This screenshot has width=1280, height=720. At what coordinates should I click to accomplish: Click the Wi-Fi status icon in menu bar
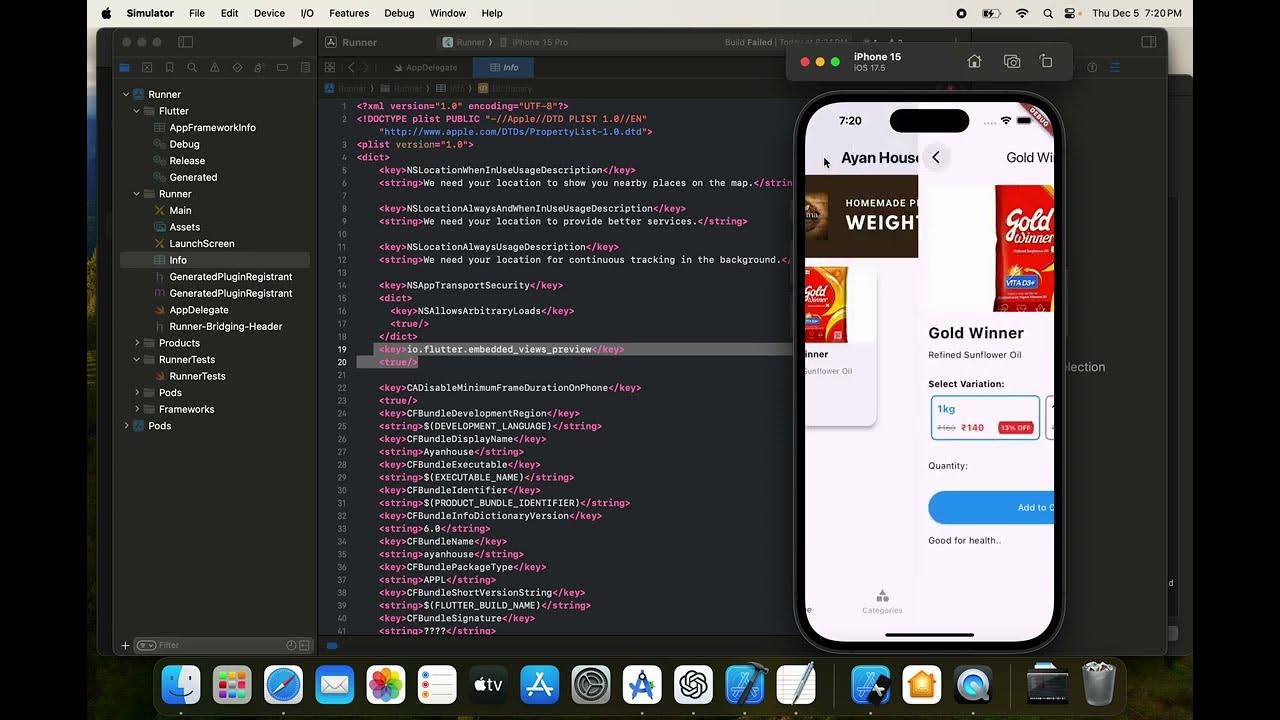click(x=1021, y=13)
